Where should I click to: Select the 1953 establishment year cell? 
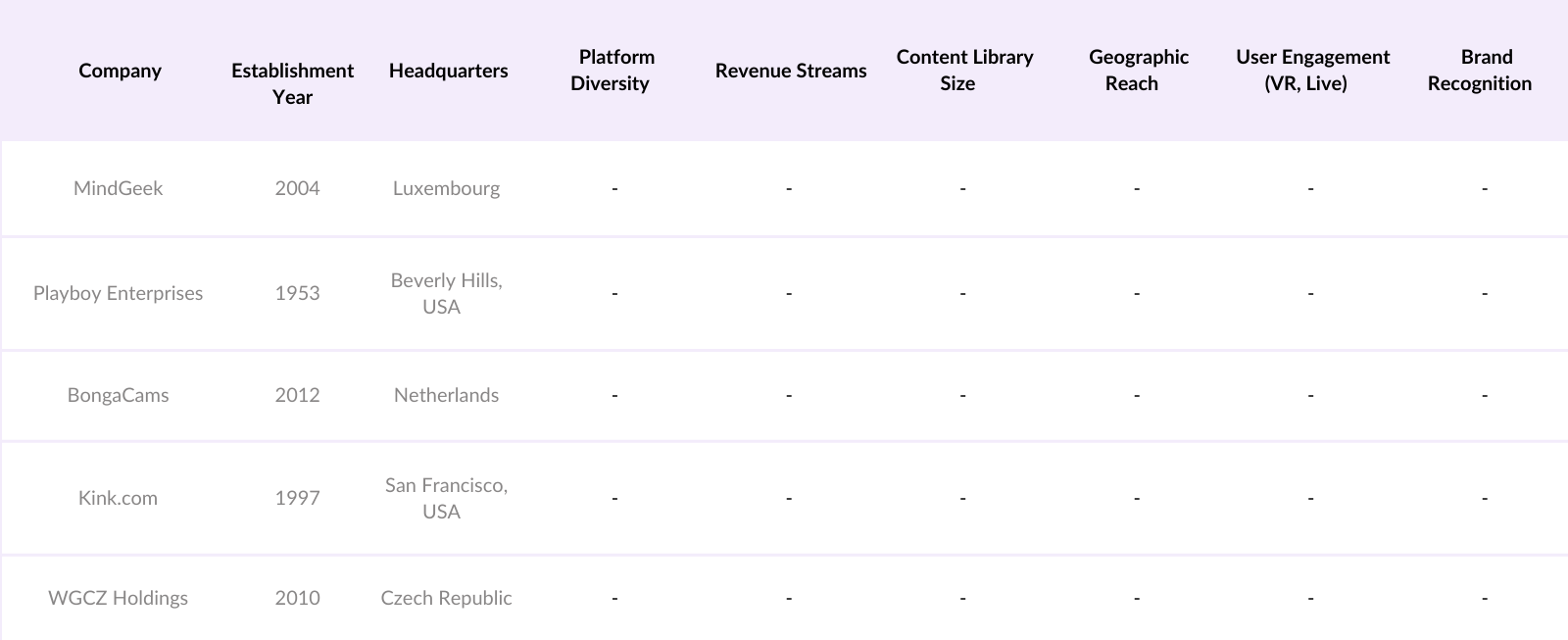pyautogui.click(x=297, y=293)
